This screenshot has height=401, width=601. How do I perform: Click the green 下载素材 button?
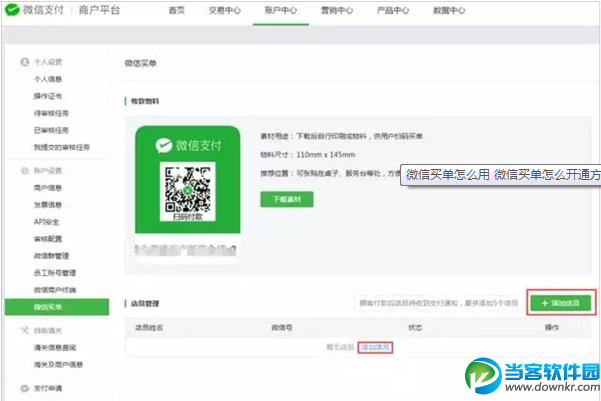287,199
